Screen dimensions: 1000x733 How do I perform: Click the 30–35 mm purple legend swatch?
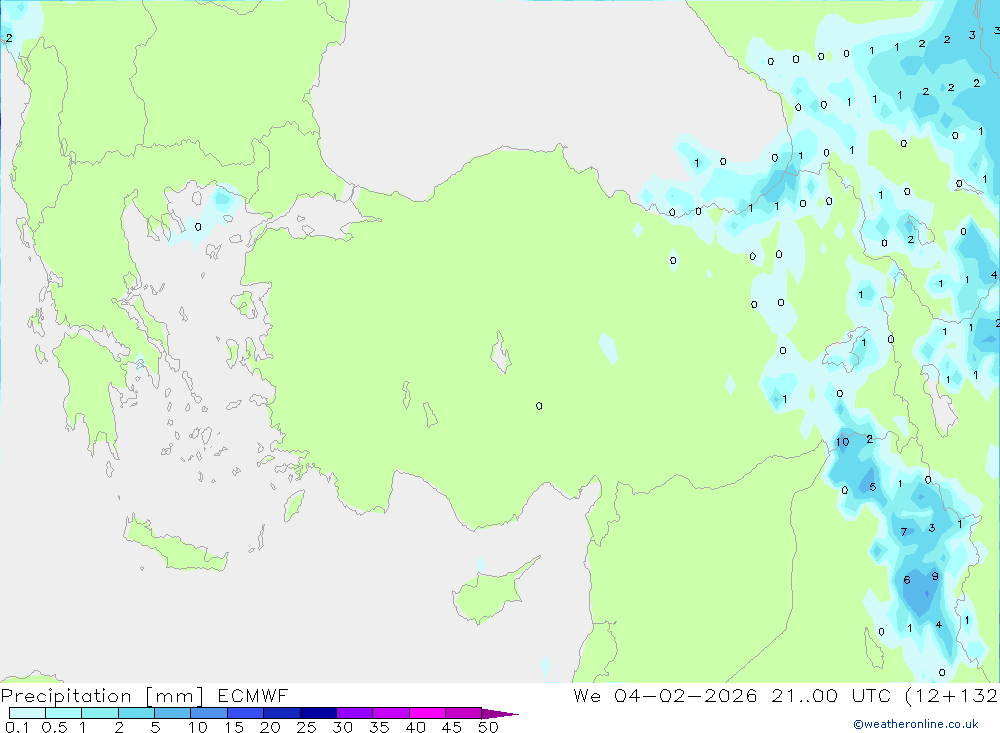click(x=354, y=713)
